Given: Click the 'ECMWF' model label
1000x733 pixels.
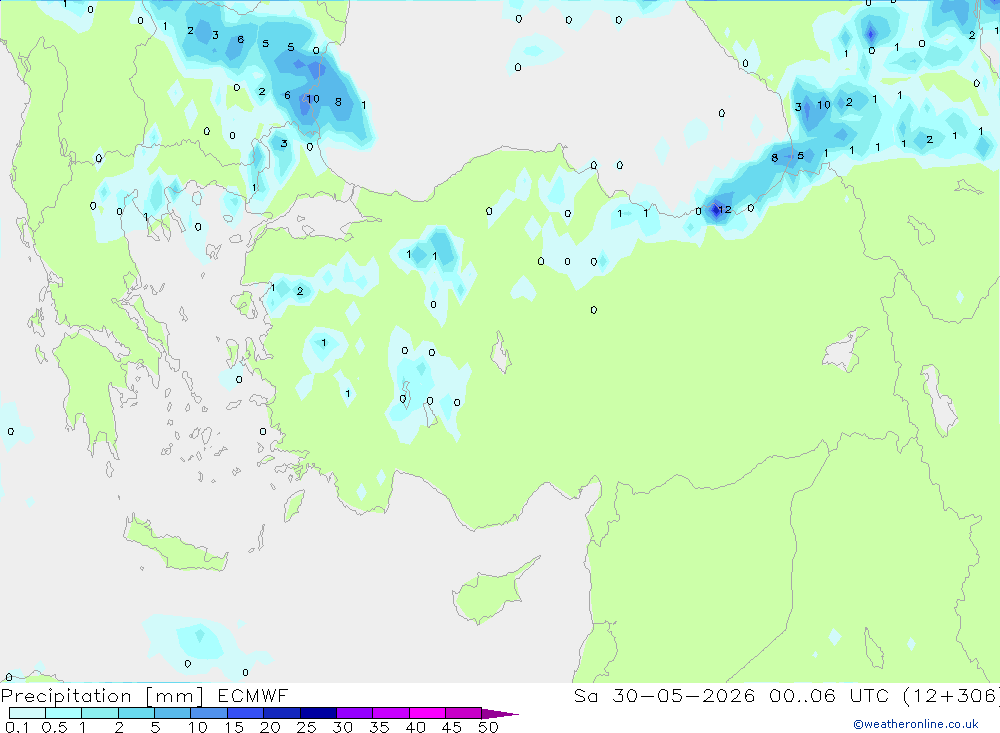Looking at the screenshot, I should [253, 695].
